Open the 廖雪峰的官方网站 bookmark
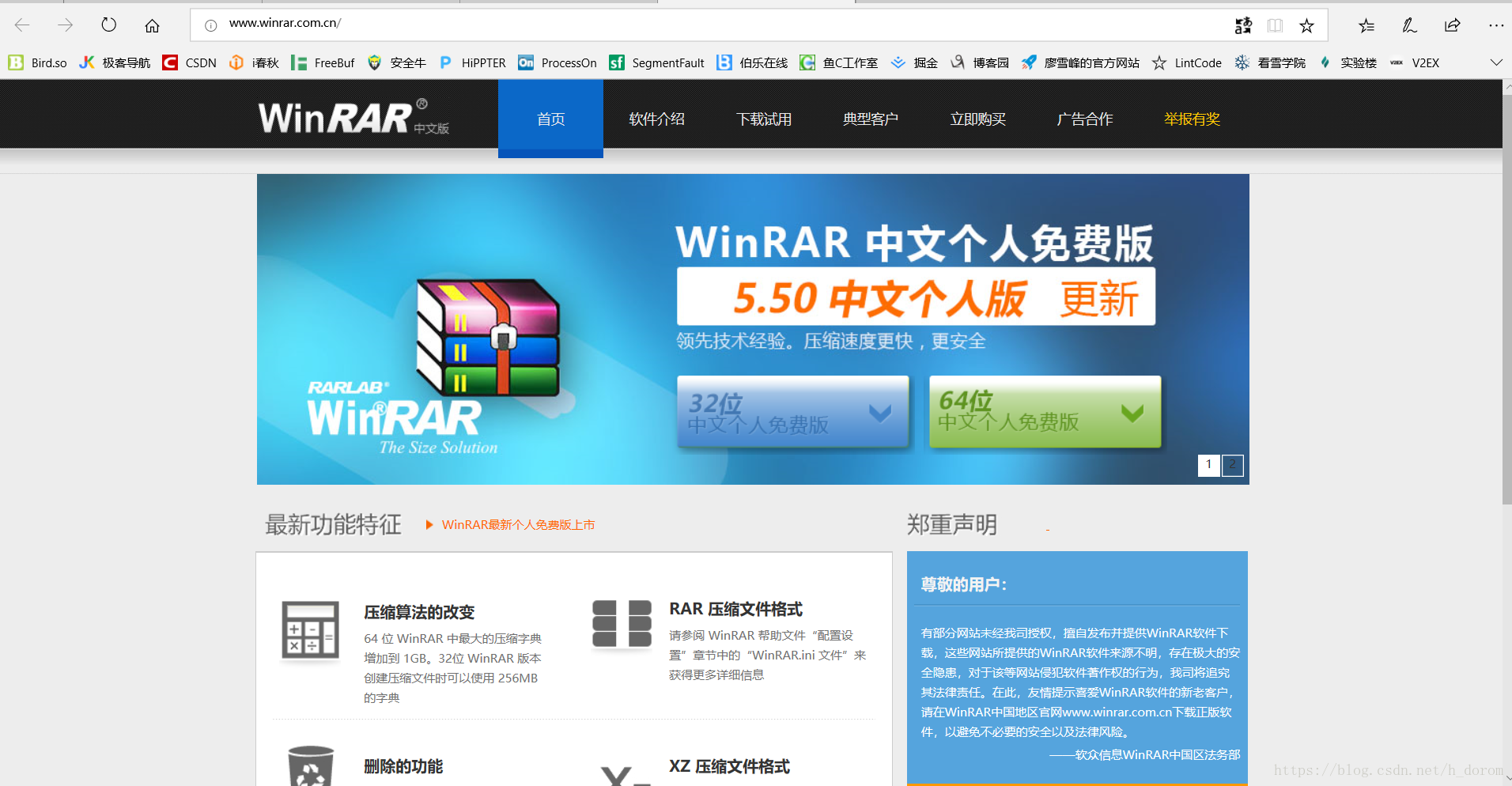 point(1080,62)
